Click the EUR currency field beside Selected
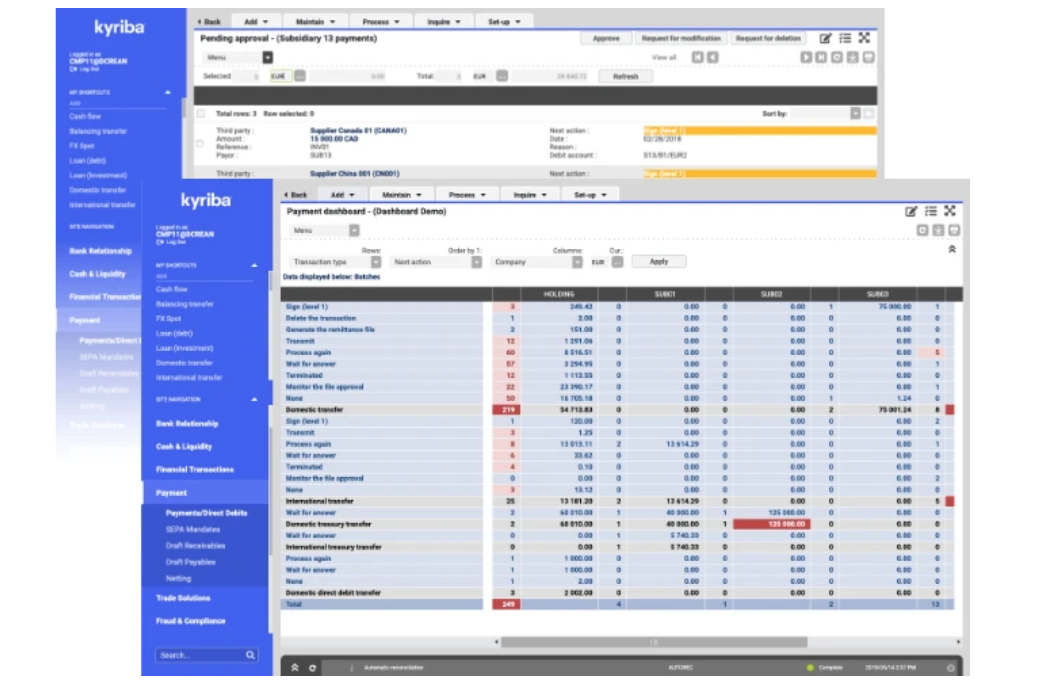This screenshot has width=1040, height=681. tap(281, 76)
